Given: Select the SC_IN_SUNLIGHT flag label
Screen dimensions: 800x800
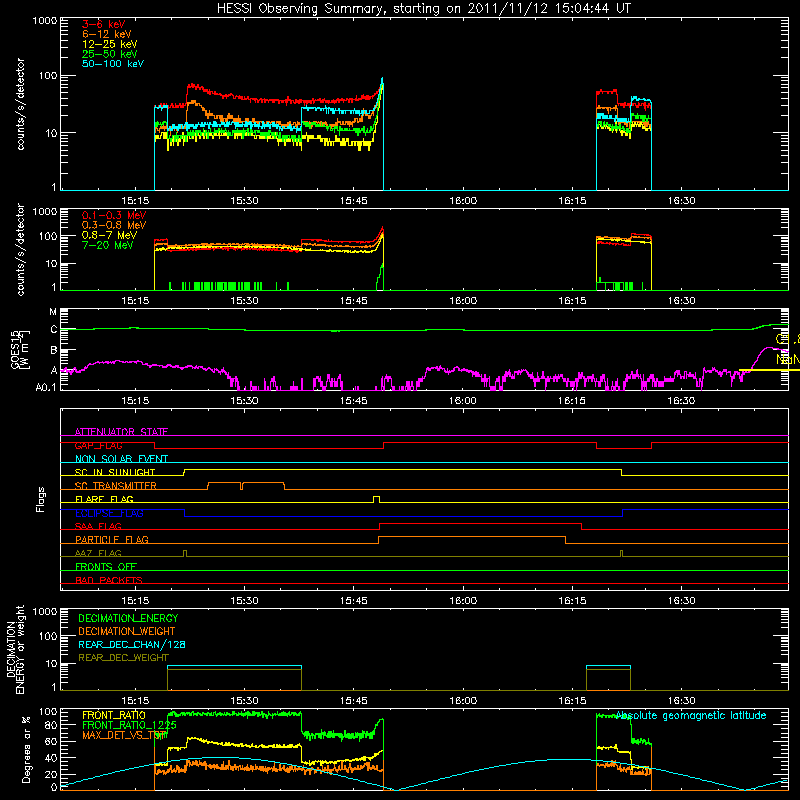Looking at the screenshot, I should click(115, 472).
